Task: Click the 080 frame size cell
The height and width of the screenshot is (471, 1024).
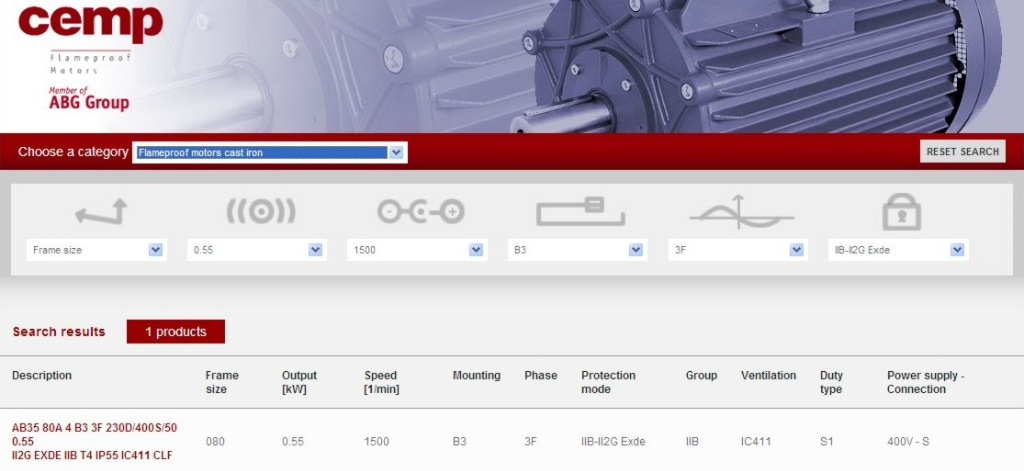Action: click(215, 442)
